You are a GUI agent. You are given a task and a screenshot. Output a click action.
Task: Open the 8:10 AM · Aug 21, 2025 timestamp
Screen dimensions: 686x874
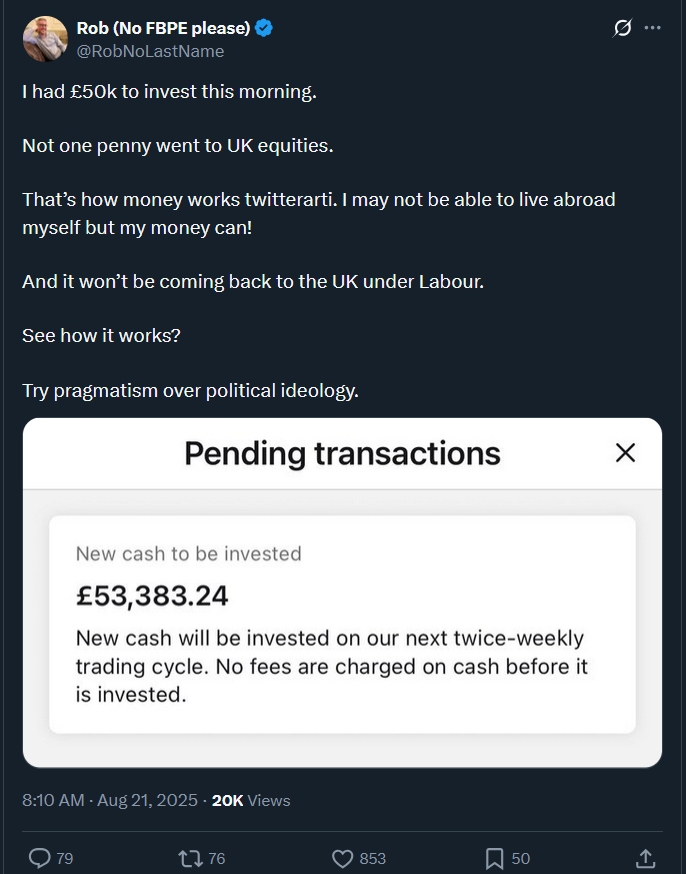click(112, 800)
